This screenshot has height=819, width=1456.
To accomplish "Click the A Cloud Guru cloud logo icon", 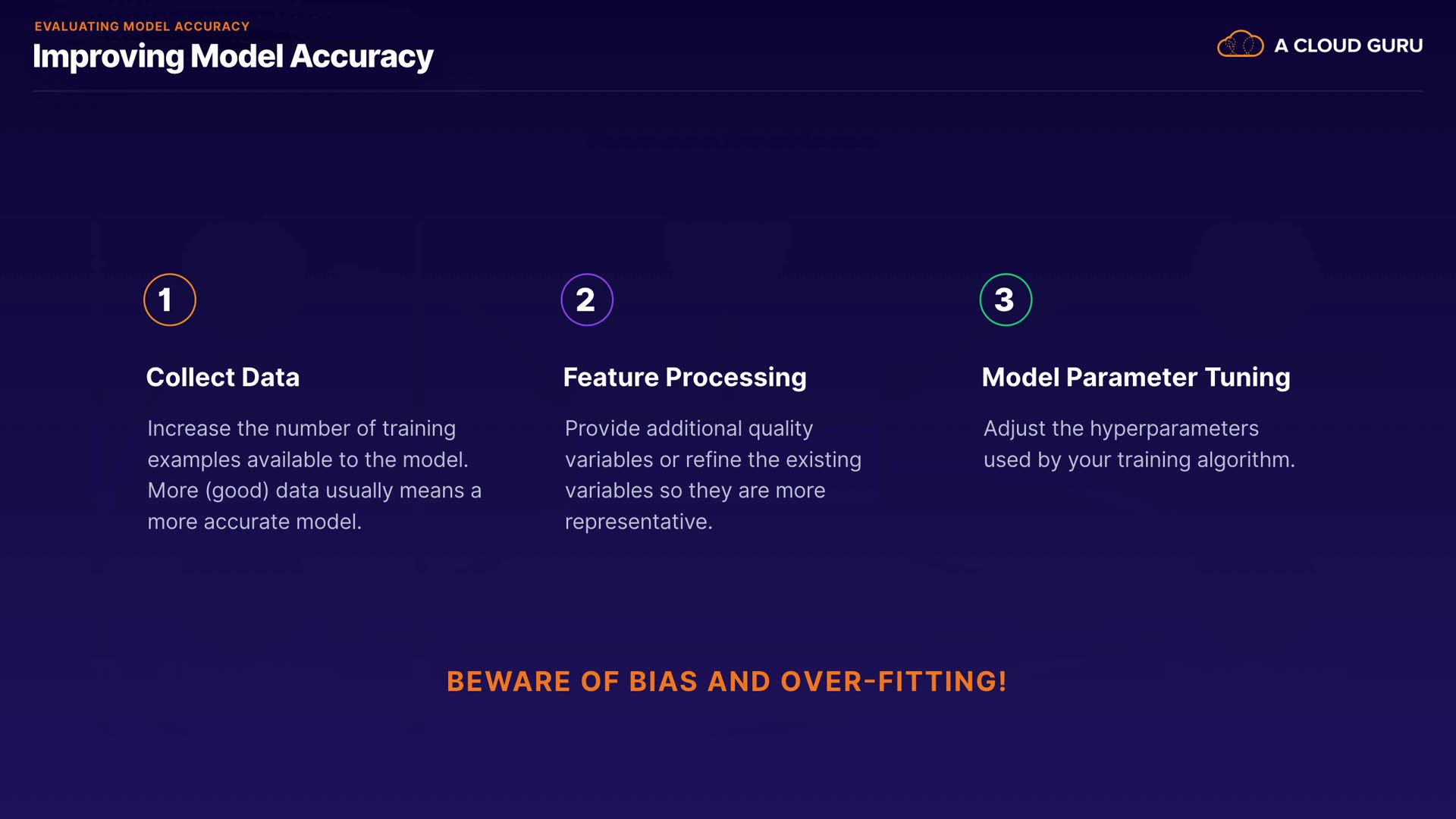I will [x=1240, y=45].
